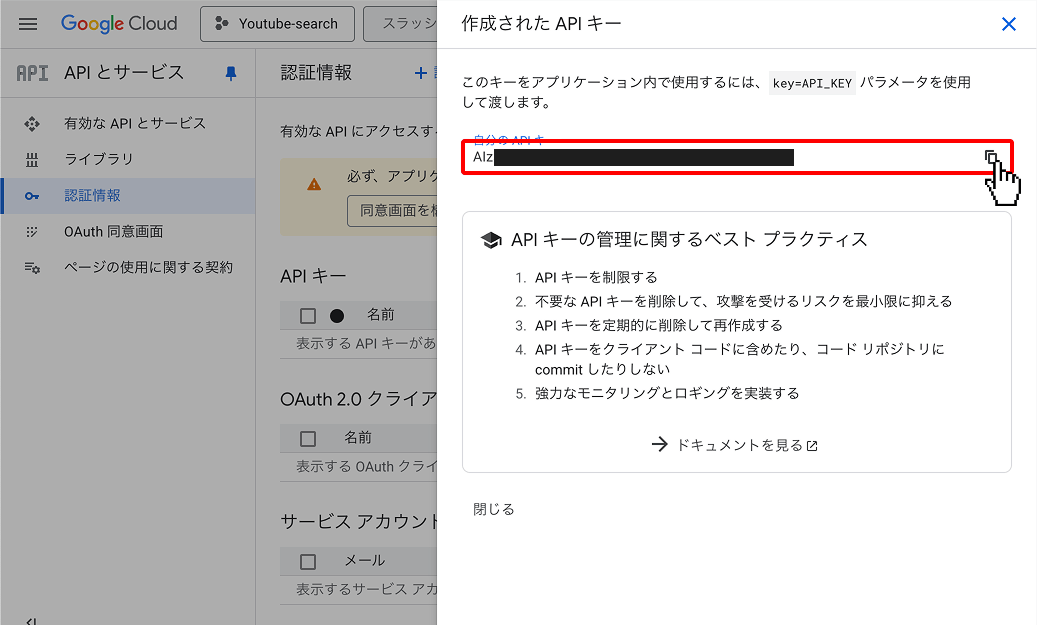
Task: Click the warning triangle icon
Action: pos(314,185)
